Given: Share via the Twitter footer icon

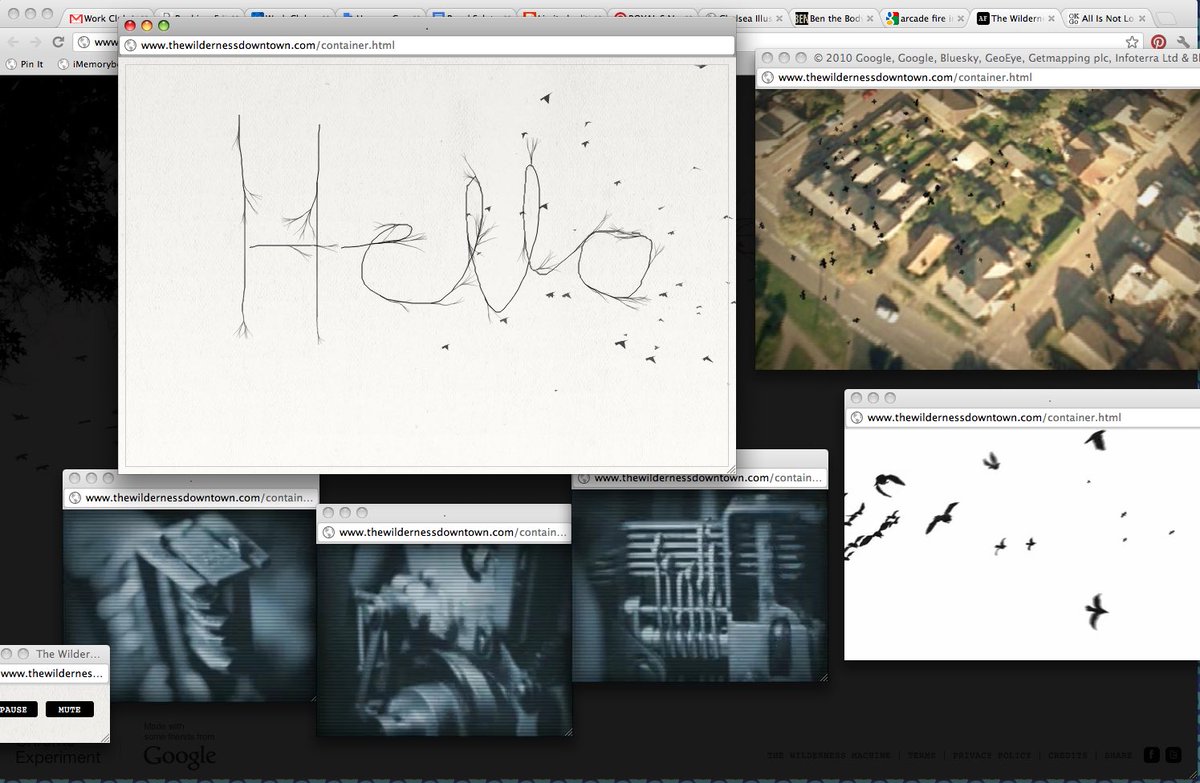Looking at the screenshot, I should pyautogui.click(x=1173, y=755).
